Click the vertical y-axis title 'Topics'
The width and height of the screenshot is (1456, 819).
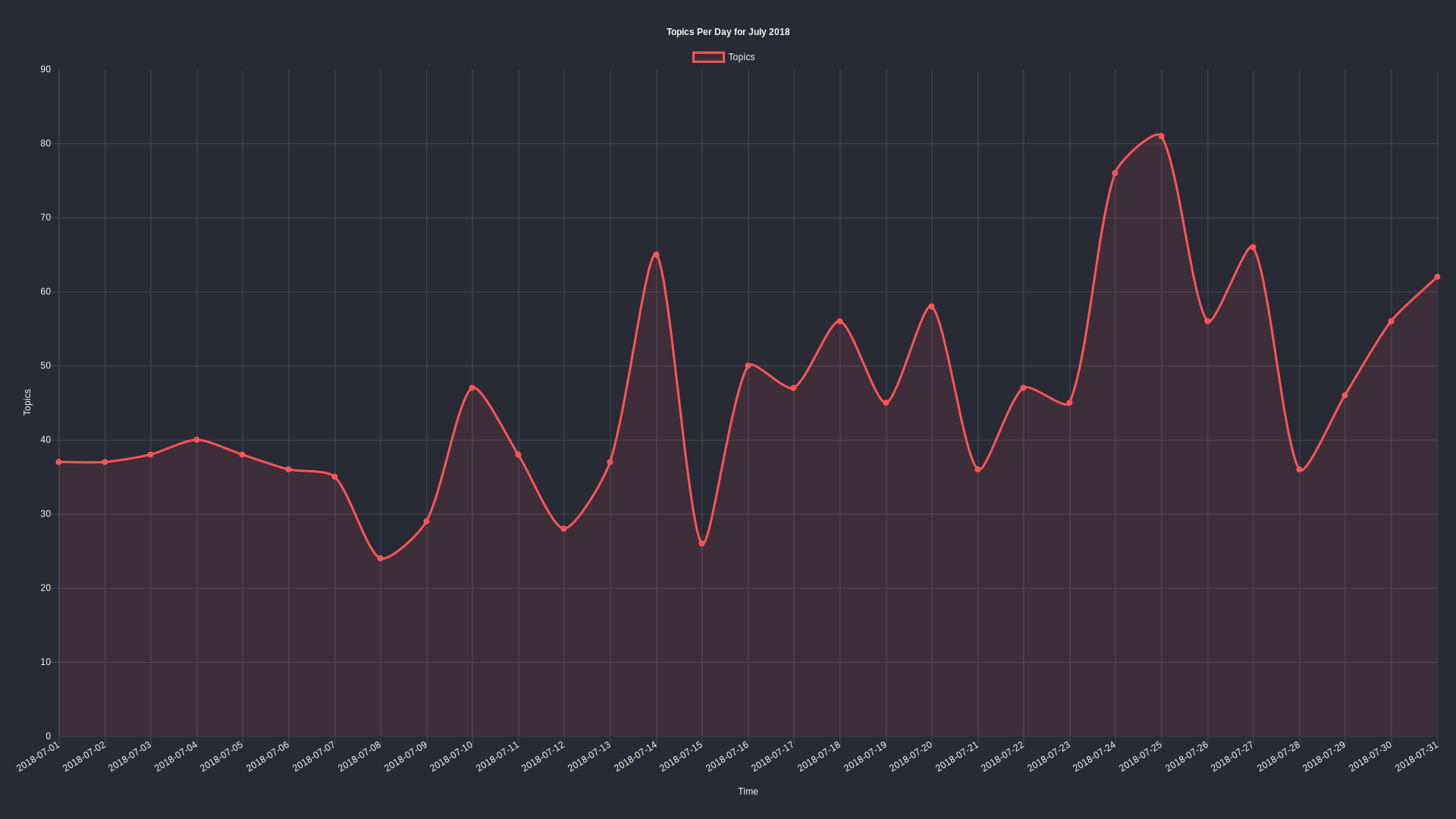(x=27, y=402)
